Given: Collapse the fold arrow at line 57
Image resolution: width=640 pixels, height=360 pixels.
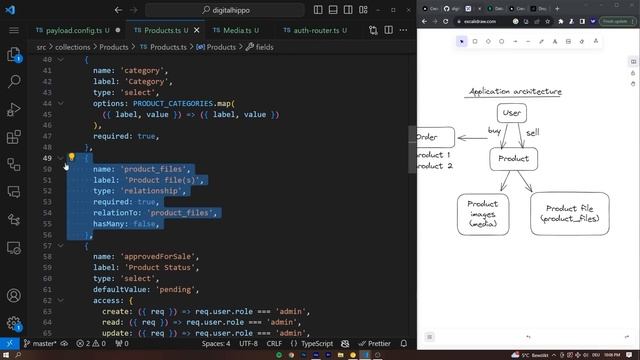Looking at the screenshot, I should (60, 246).
